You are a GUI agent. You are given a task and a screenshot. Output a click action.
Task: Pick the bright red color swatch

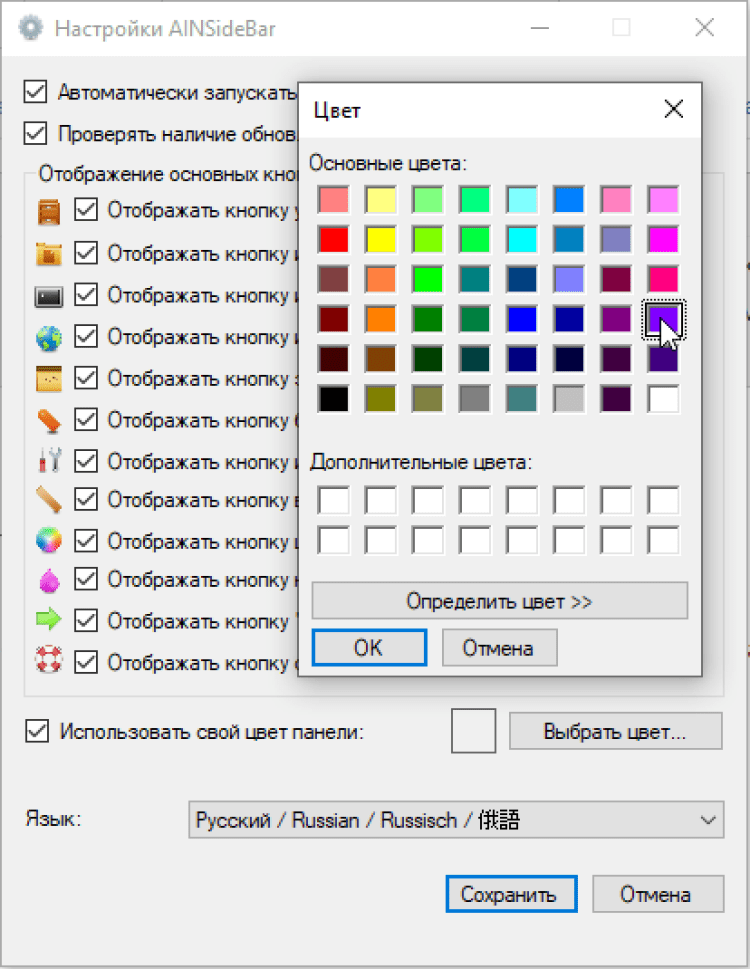334,239
